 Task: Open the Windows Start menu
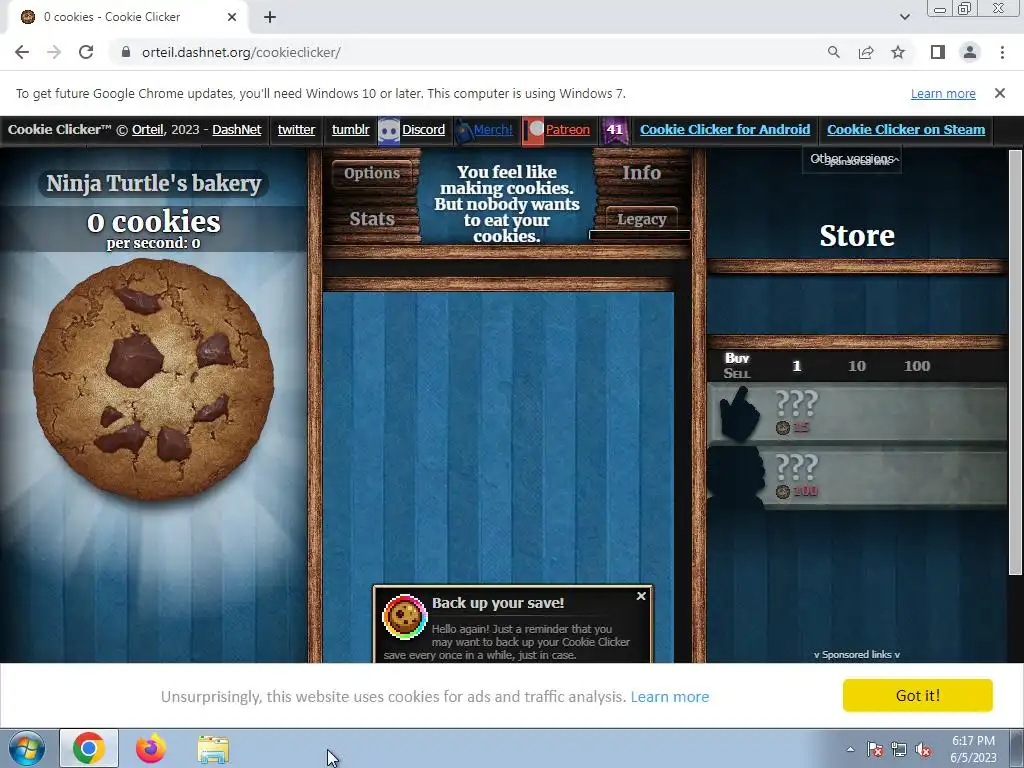click(x=27, y=748)
